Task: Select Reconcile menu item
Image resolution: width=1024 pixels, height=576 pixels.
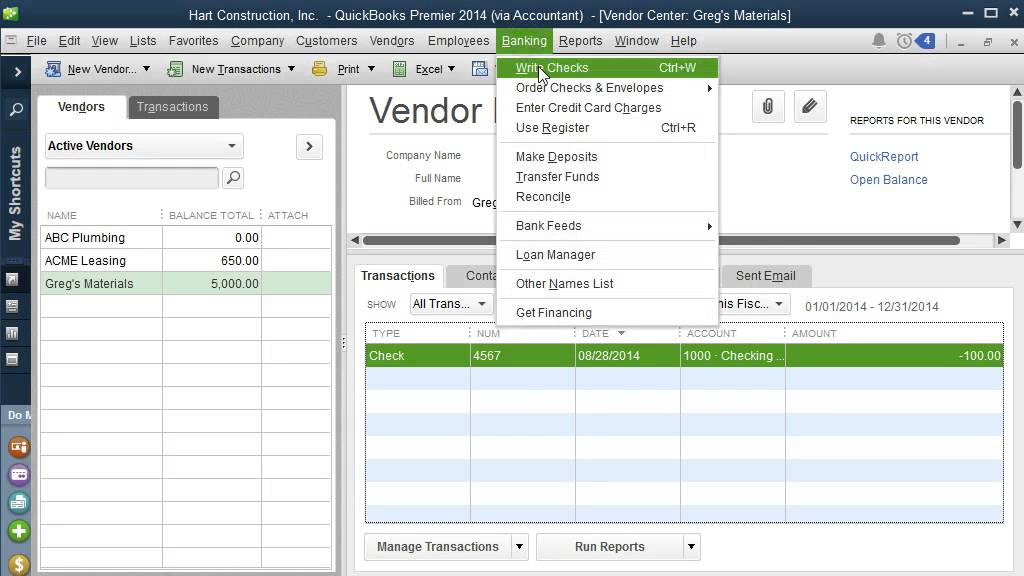Action: pyautogui.click(x=607, y=197)
